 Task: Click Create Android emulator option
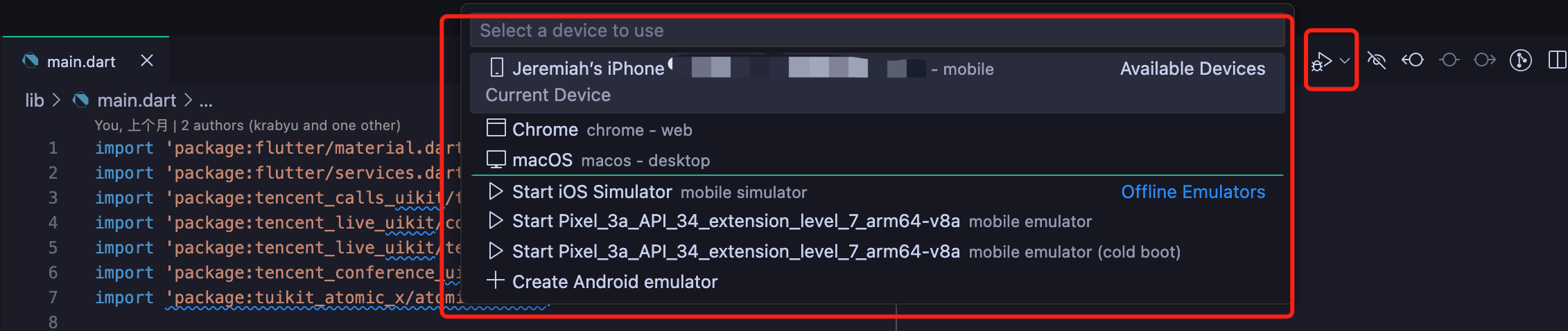(x=614, y=282)
